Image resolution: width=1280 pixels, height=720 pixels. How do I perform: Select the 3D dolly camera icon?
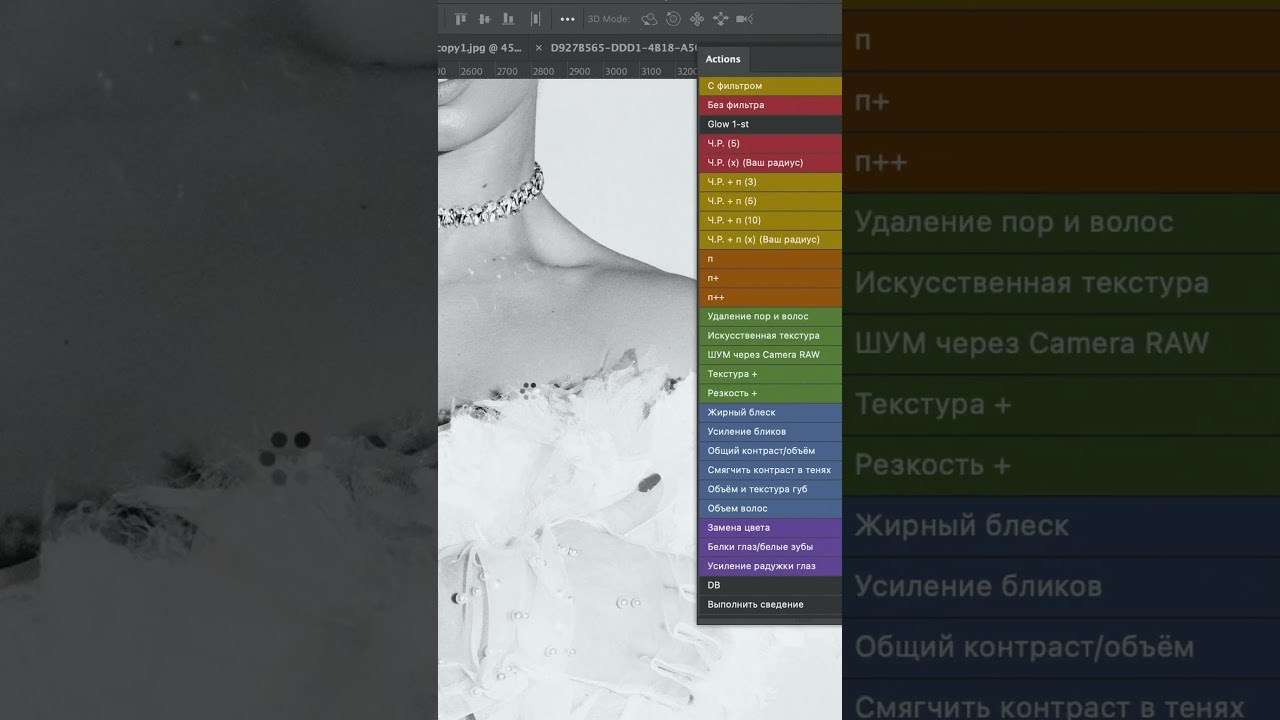742,18
